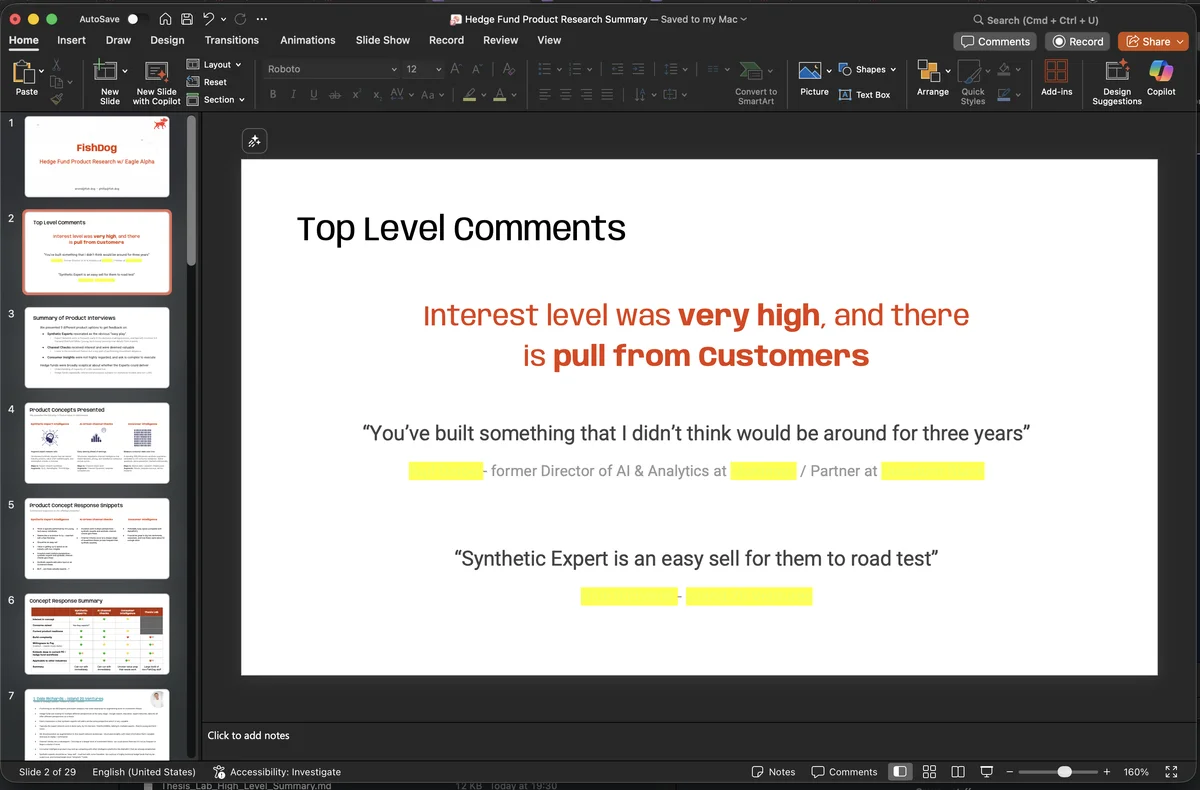
Task: Toggle superscript formatting
Action: click(x=356, y=95)
